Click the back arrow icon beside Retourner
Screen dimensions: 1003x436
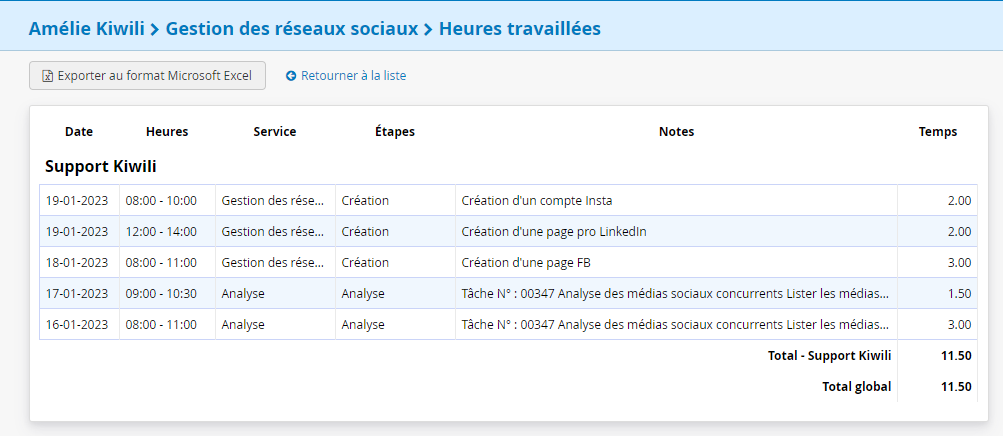[x=291, y=76]
